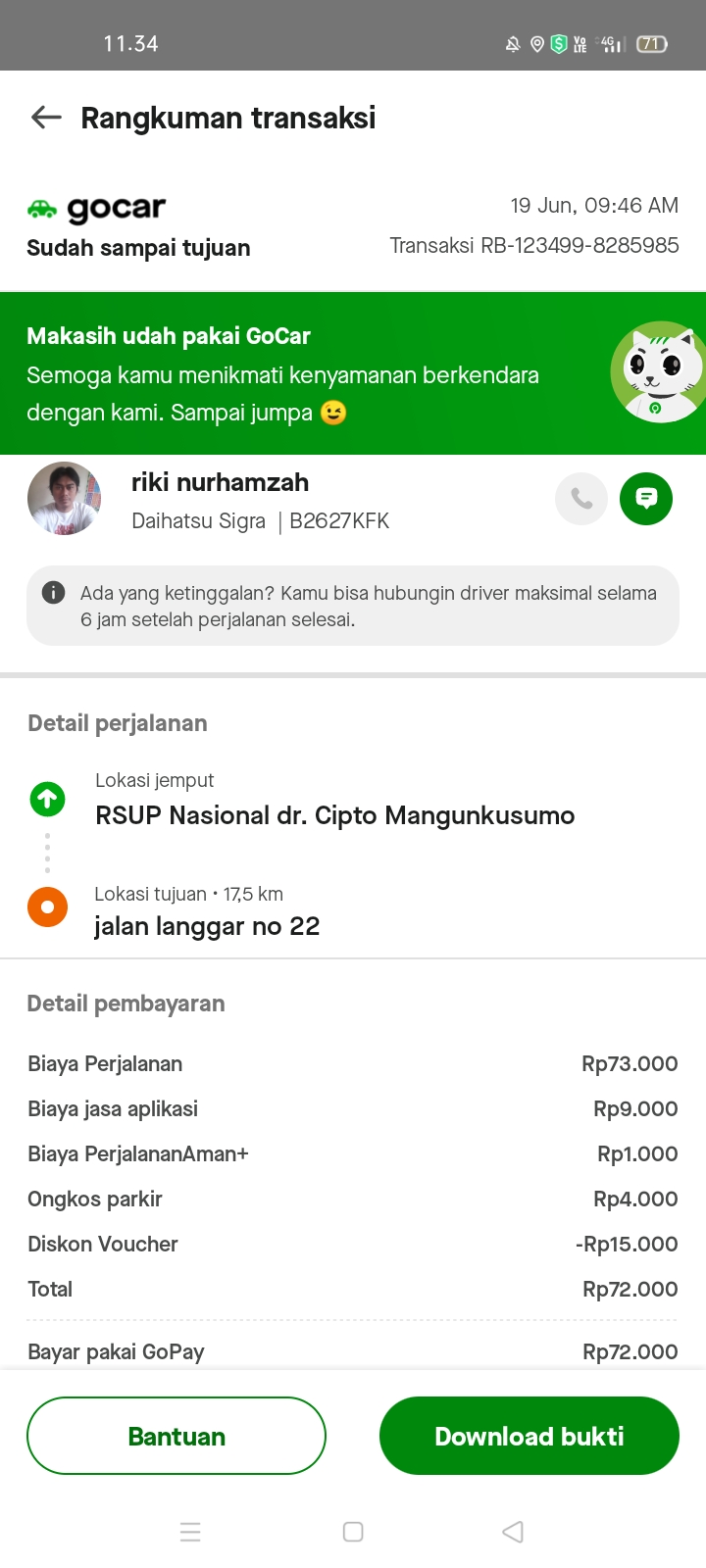Open Android recent apps menu button
The height and width of the screenshot is (1568, 706).
pos(190,1532)
